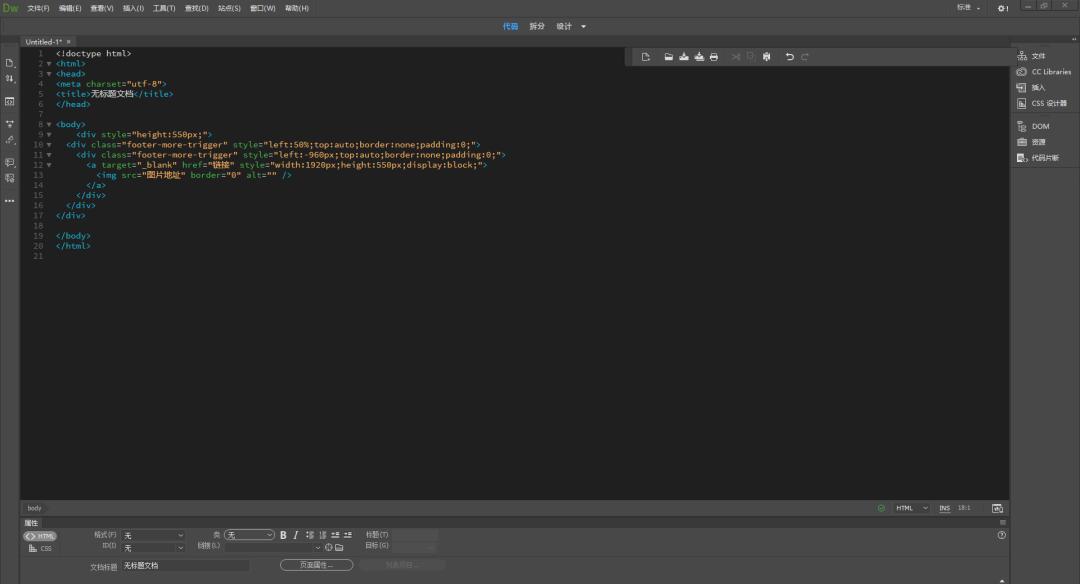The width and height of the screenshot is (1080, 584).
Task: Click the print icon in standard toolbar
Action: pos(714,57)
